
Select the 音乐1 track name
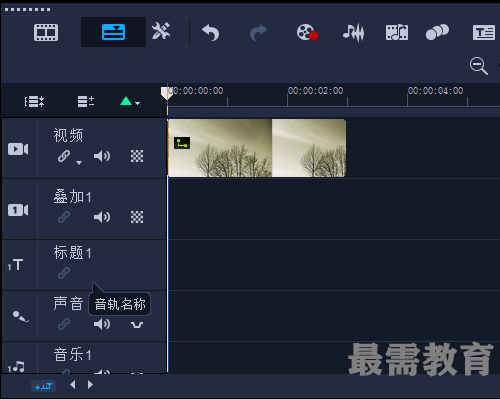click(x=72, y=354)
